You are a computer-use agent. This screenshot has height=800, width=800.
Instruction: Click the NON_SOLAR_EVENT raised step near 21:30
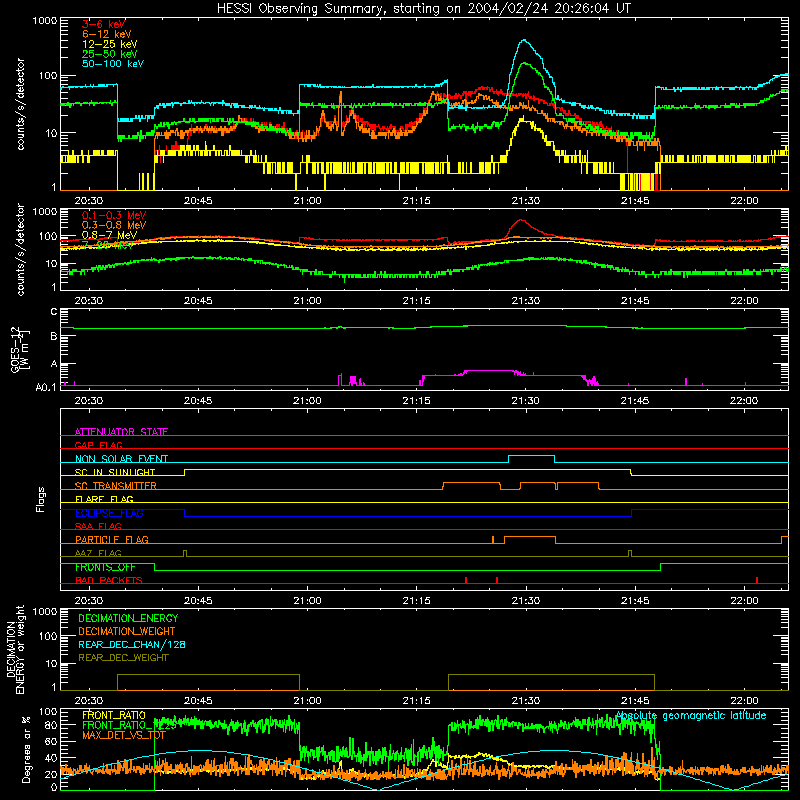click(x=532, y=456)
